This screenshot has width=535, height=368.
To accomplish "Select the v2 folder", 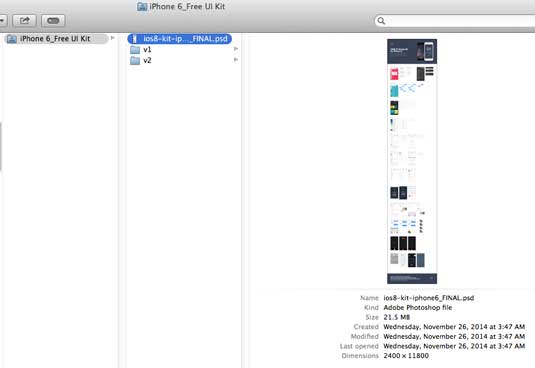I will (x=184, y=60).
